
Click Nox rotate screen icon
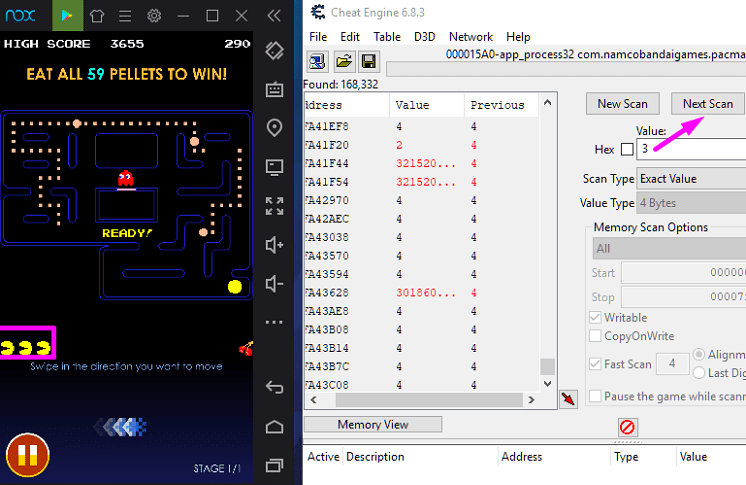(x=275, y=50)
